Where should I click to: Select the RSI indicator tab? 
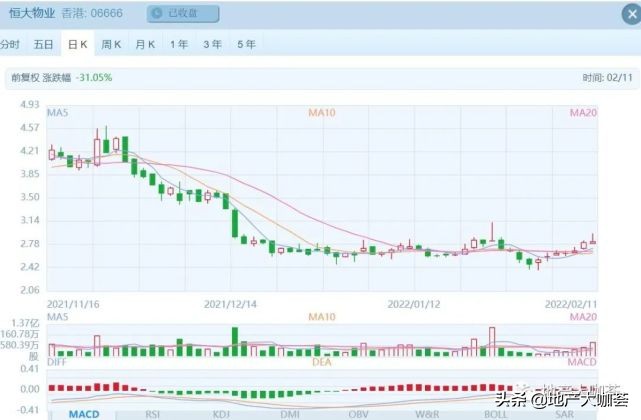(x=152, y=414)
